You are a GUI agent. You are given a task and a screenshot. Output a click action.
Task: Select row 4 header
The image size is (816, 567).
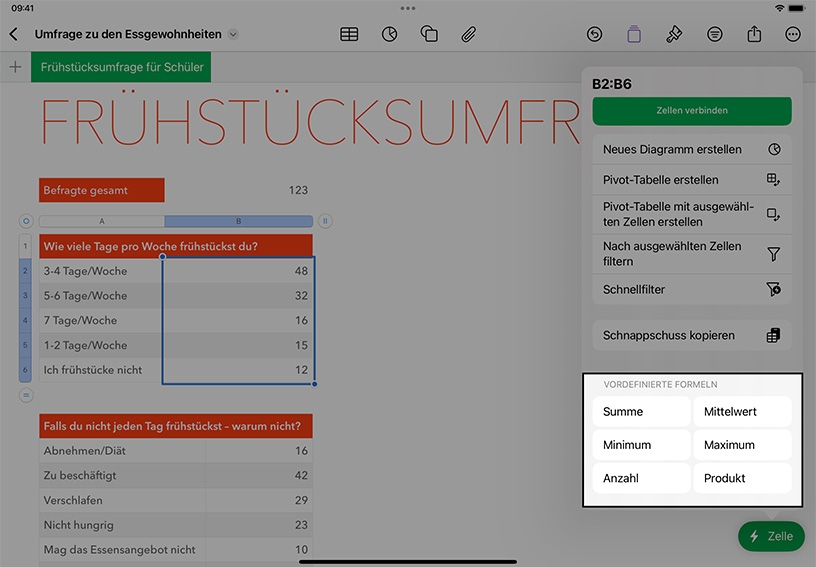(25, 320)
